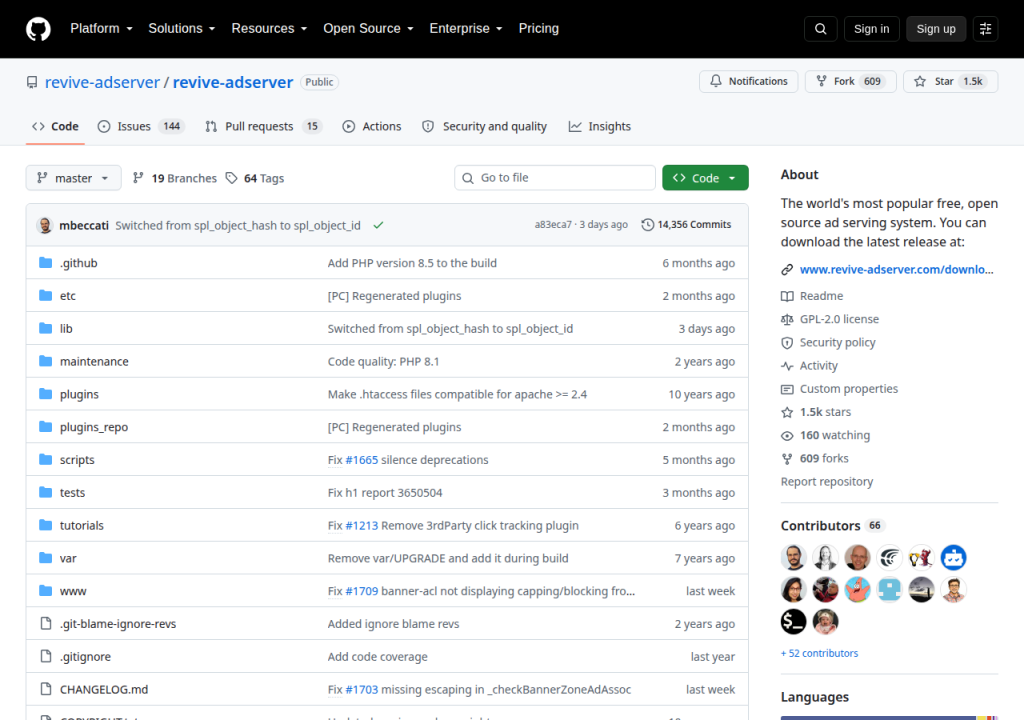1024x720 pixels.
Task: Click the bell Notifications button
Action: 748,81
